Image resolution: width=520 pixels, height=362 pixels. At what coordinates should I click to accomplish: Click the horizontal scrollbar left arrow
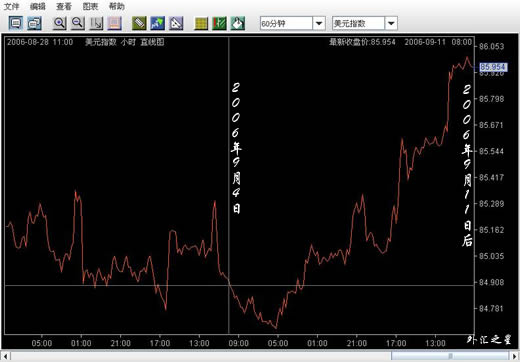click(x=5, y=356)
